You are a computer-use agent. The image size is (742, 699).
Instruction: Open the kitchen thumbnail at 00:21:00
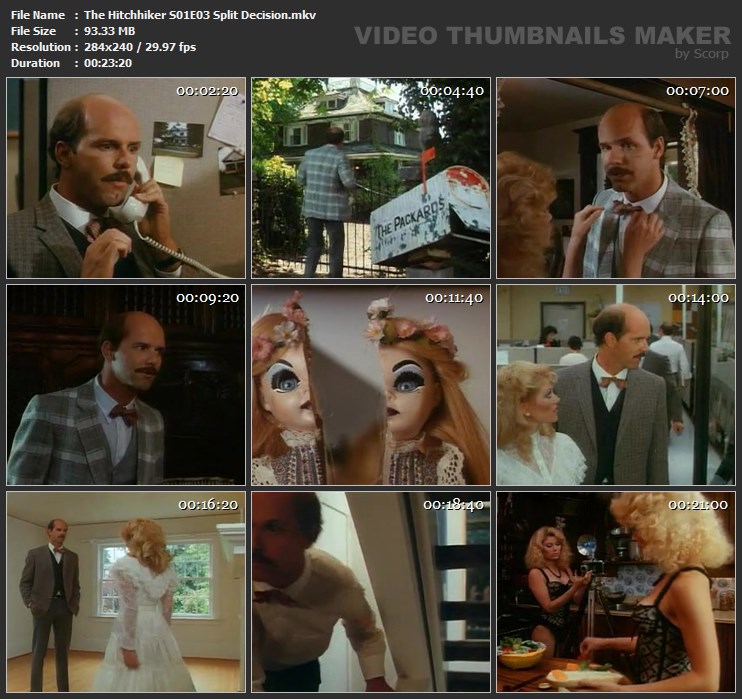point(616,592)
